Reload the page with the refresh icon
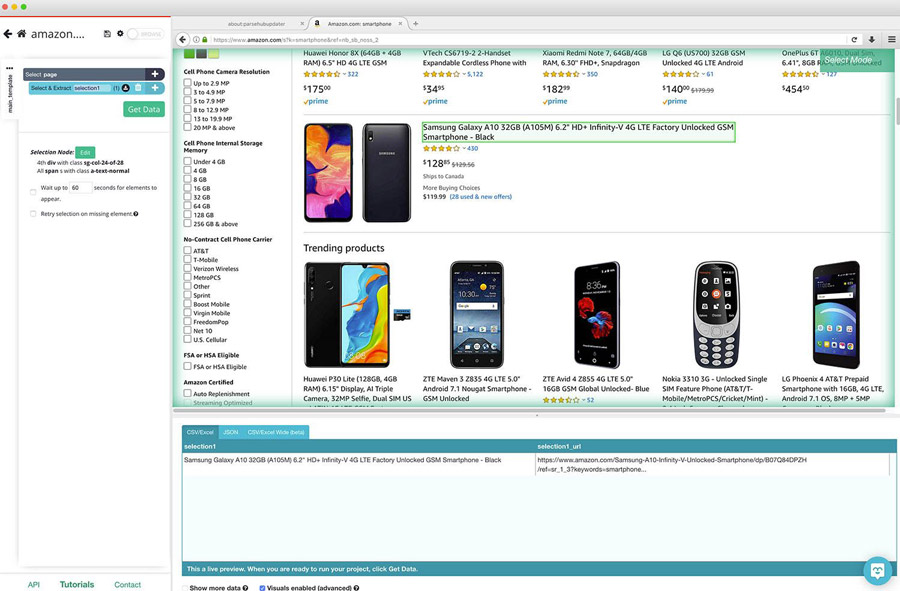 [854, 40]
